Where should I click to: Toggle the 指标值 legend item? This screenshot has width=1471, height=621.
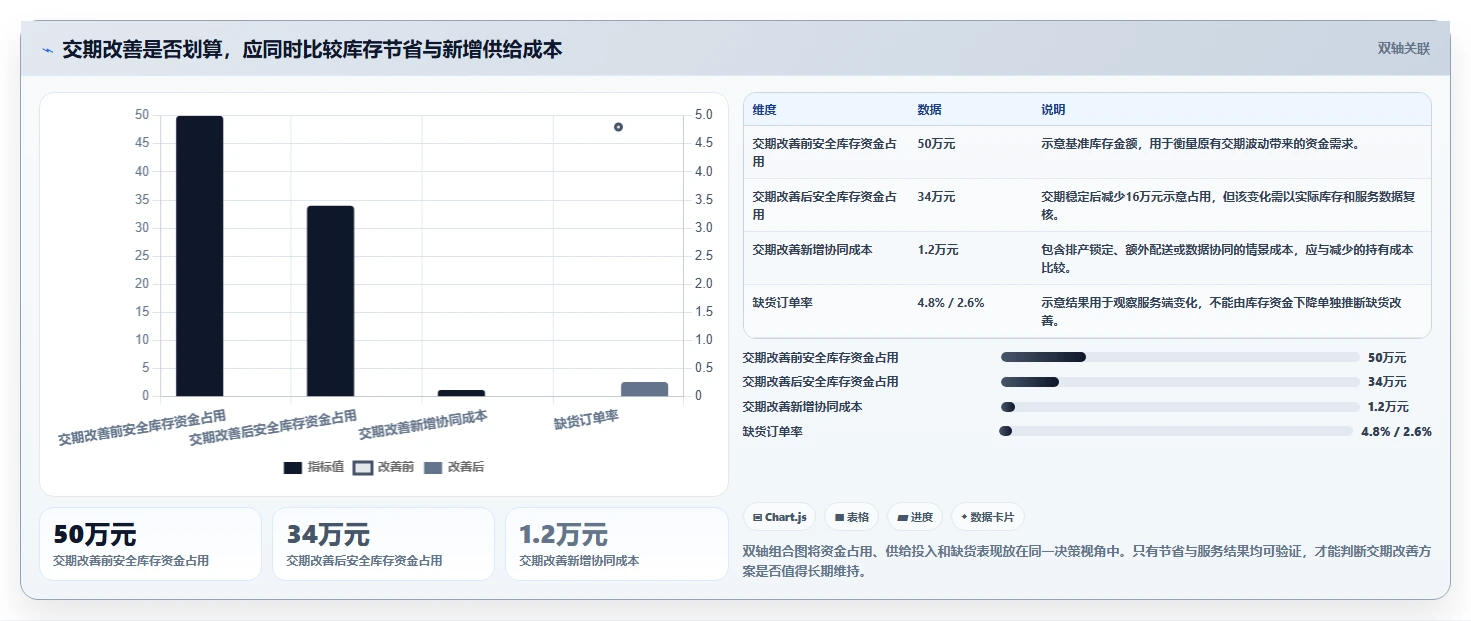coord(314,467)
